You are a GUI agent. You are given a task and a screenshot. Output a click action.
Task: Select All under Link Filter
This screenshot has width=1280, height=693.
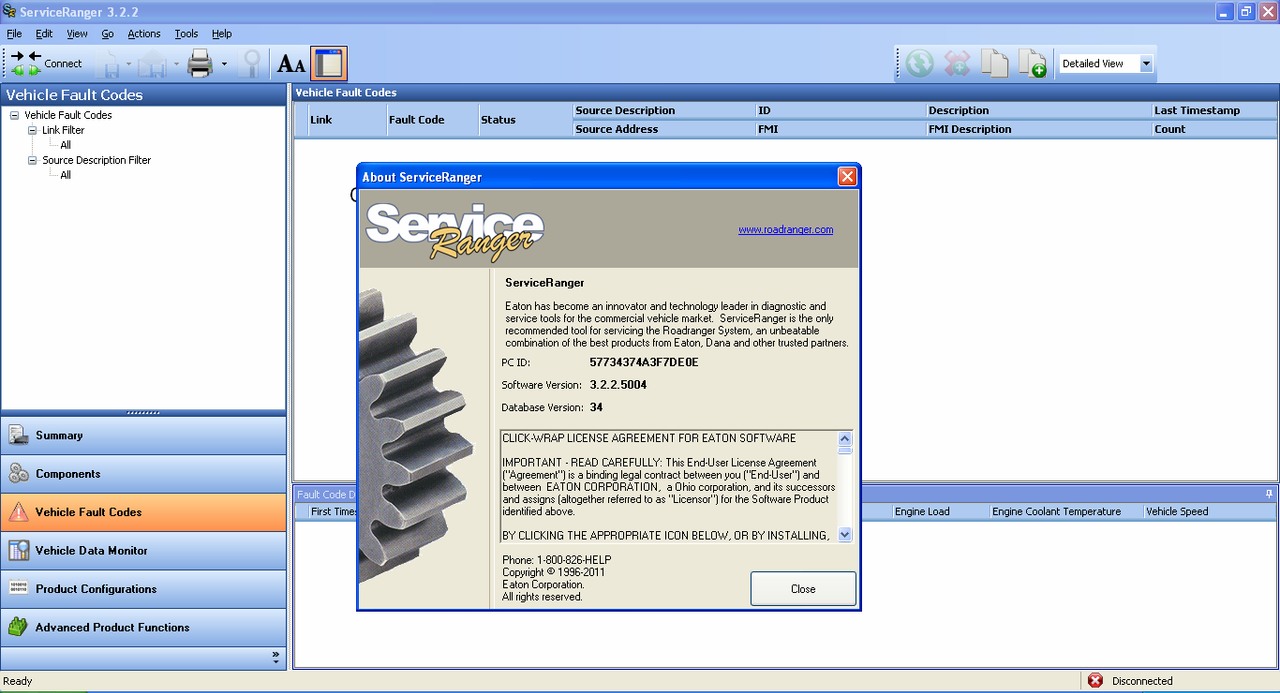point(65,145)
